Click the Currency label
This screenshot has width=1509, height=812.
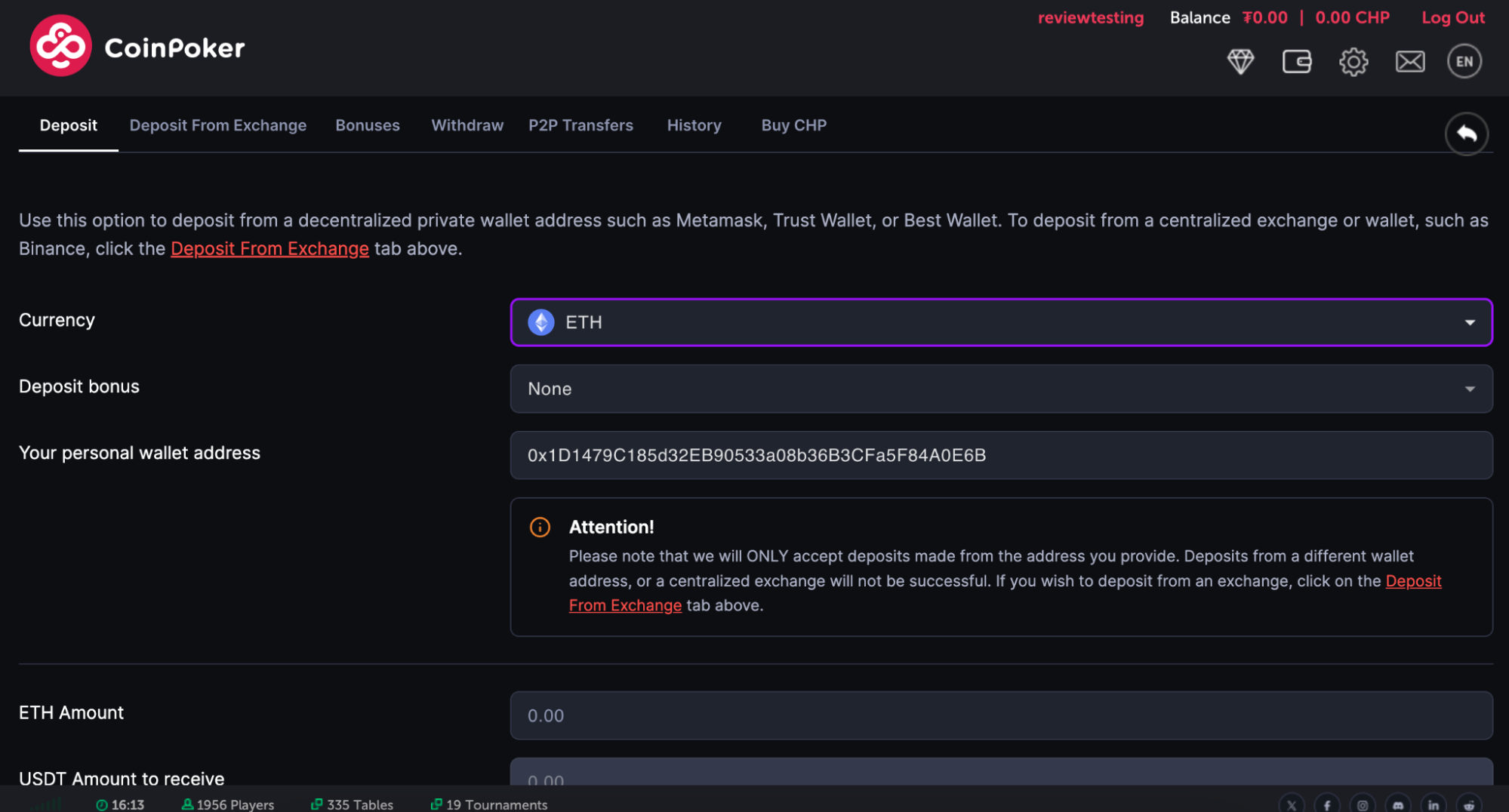[57, 320]
